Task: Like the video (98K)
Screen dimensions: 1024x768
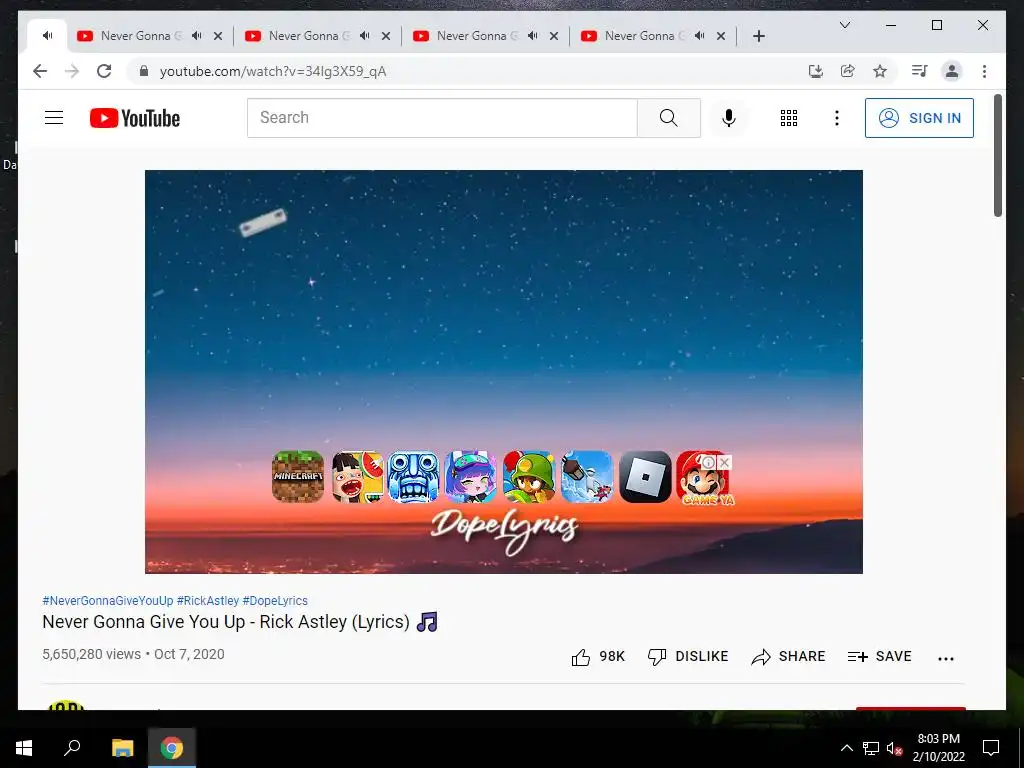Action: click(x=598, y=656)
